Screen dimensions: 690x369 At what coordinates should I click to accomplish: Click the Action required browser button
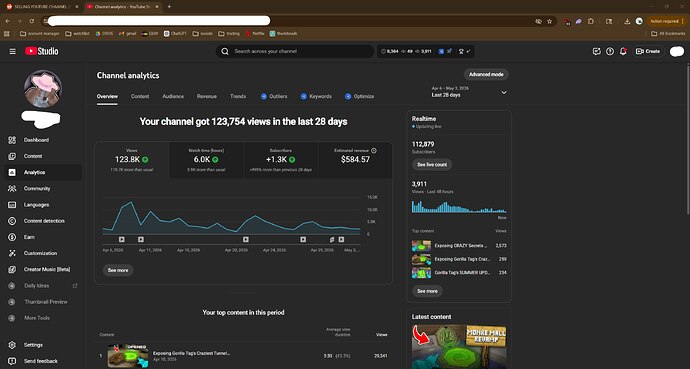[666, 21]
